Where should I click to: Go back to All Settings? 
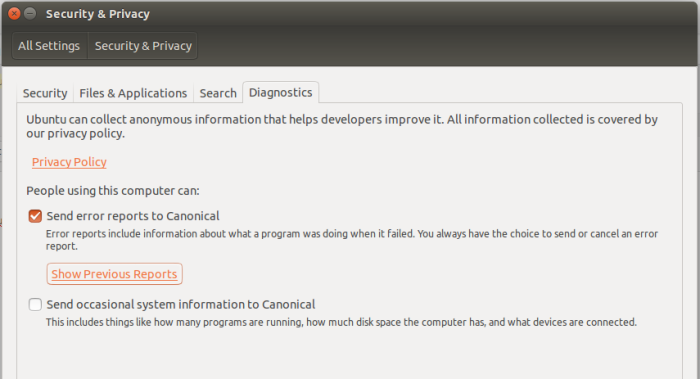pos(49,46)
